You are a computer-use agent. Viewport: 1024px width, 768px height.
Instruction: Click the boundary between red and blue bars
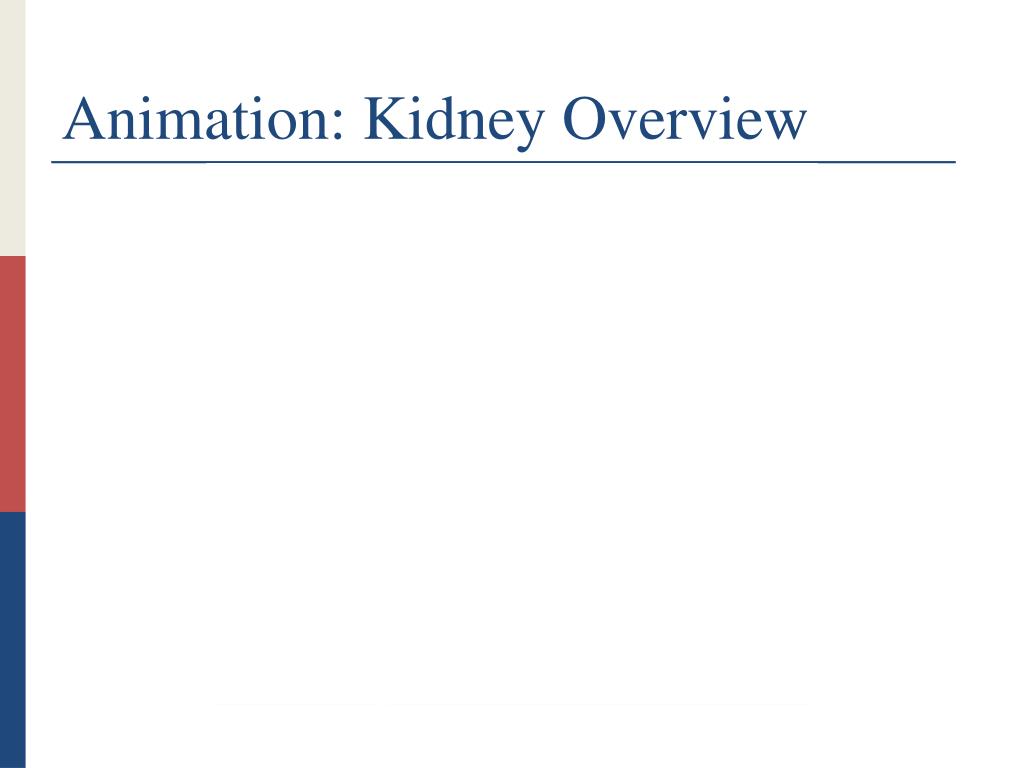click(12, 512)
